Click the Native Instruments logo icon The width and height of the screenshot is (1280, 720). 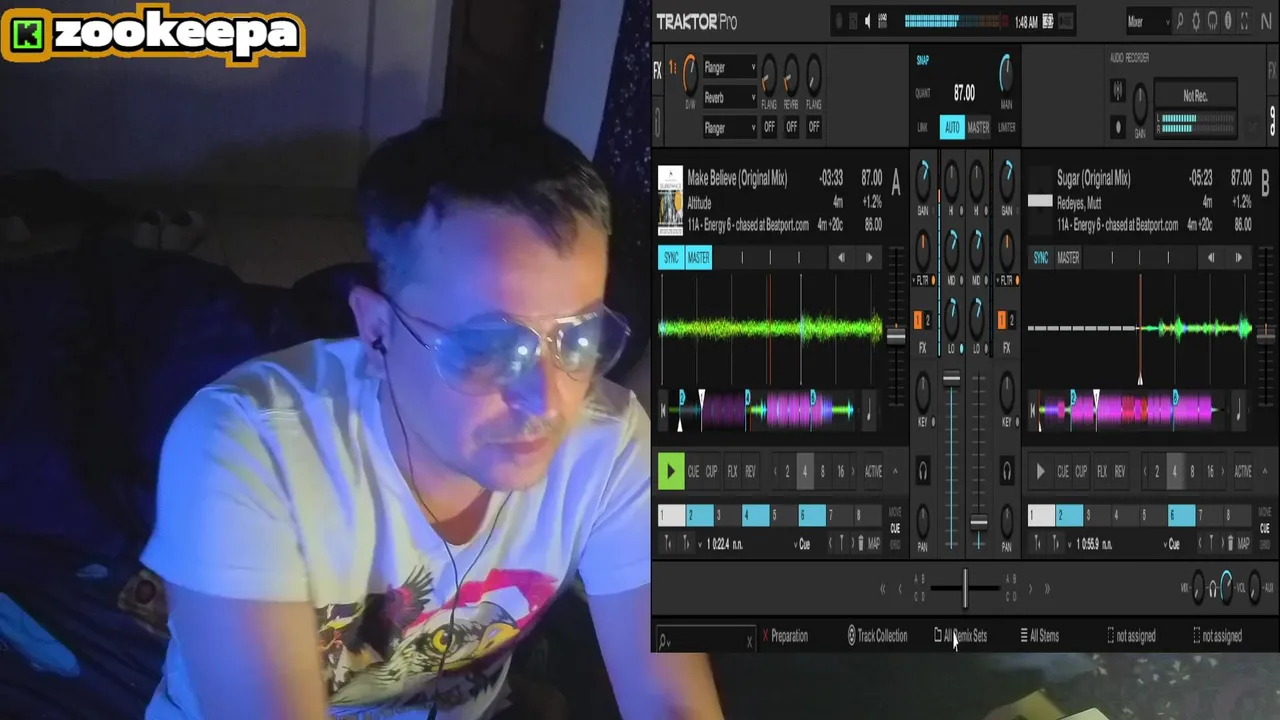[1266, 22]
